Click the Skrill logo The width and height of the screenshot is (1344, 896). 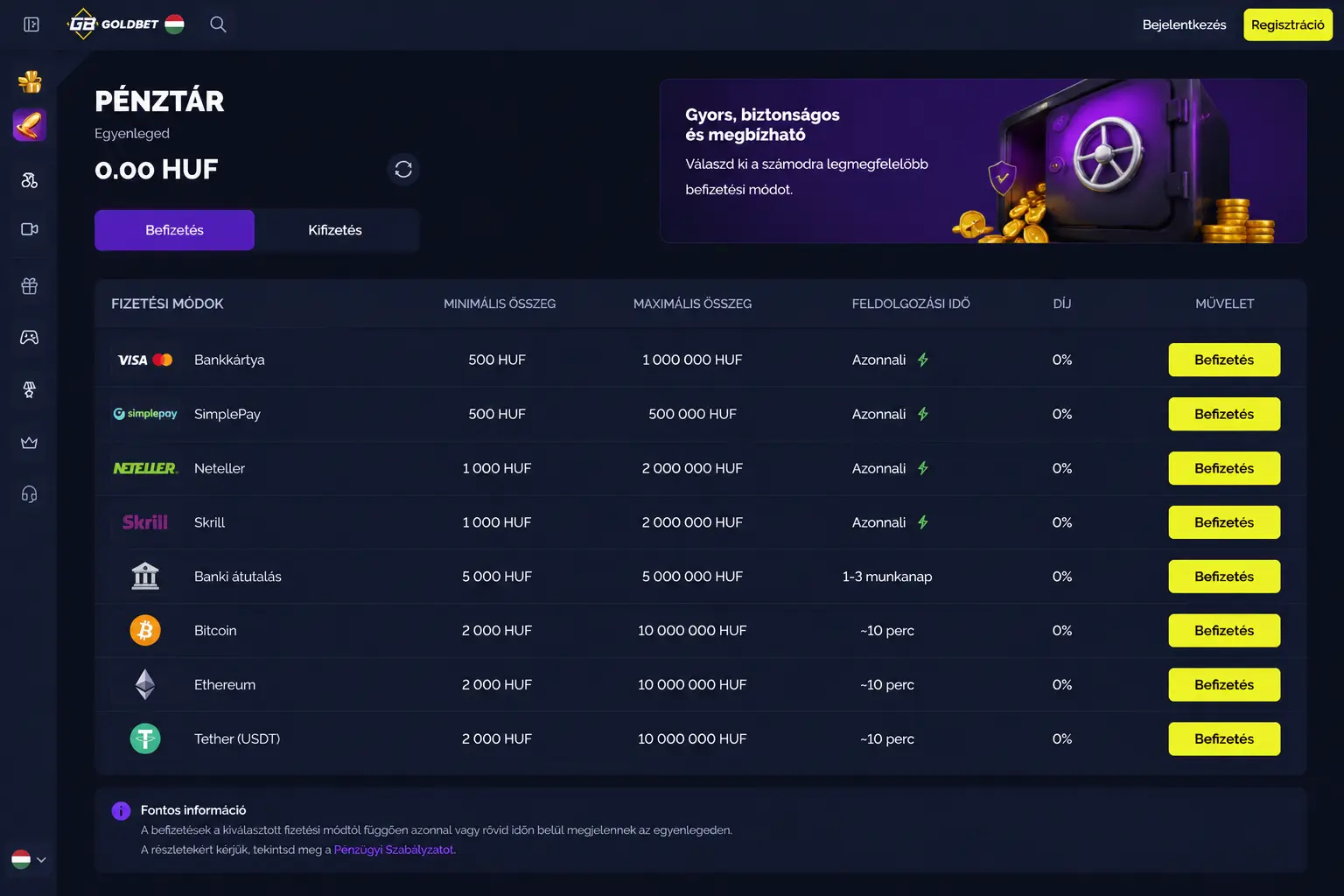point(145,522)
